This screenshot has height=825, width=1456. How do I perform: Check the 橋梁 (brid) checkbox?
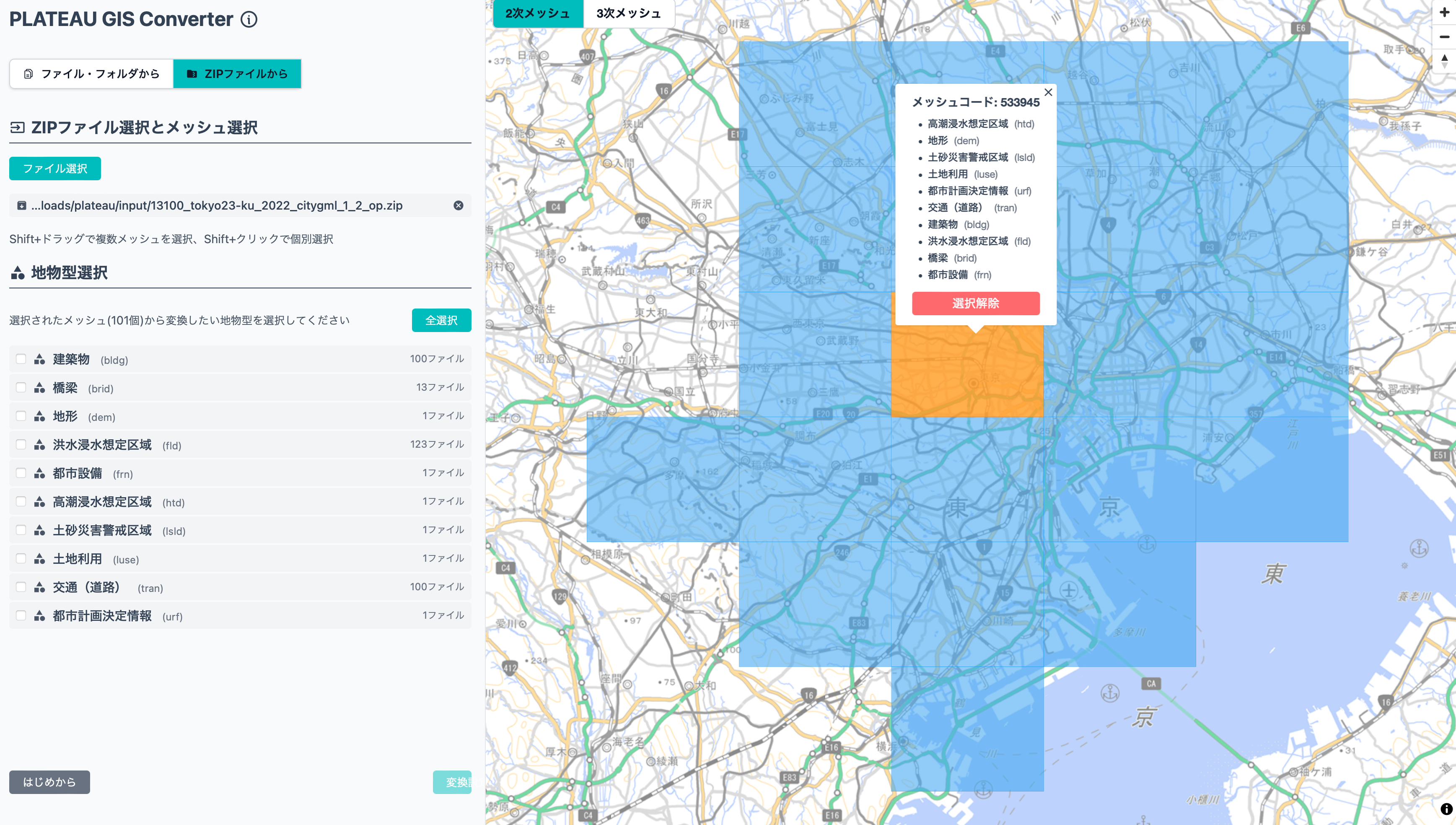tap(21, 388)
